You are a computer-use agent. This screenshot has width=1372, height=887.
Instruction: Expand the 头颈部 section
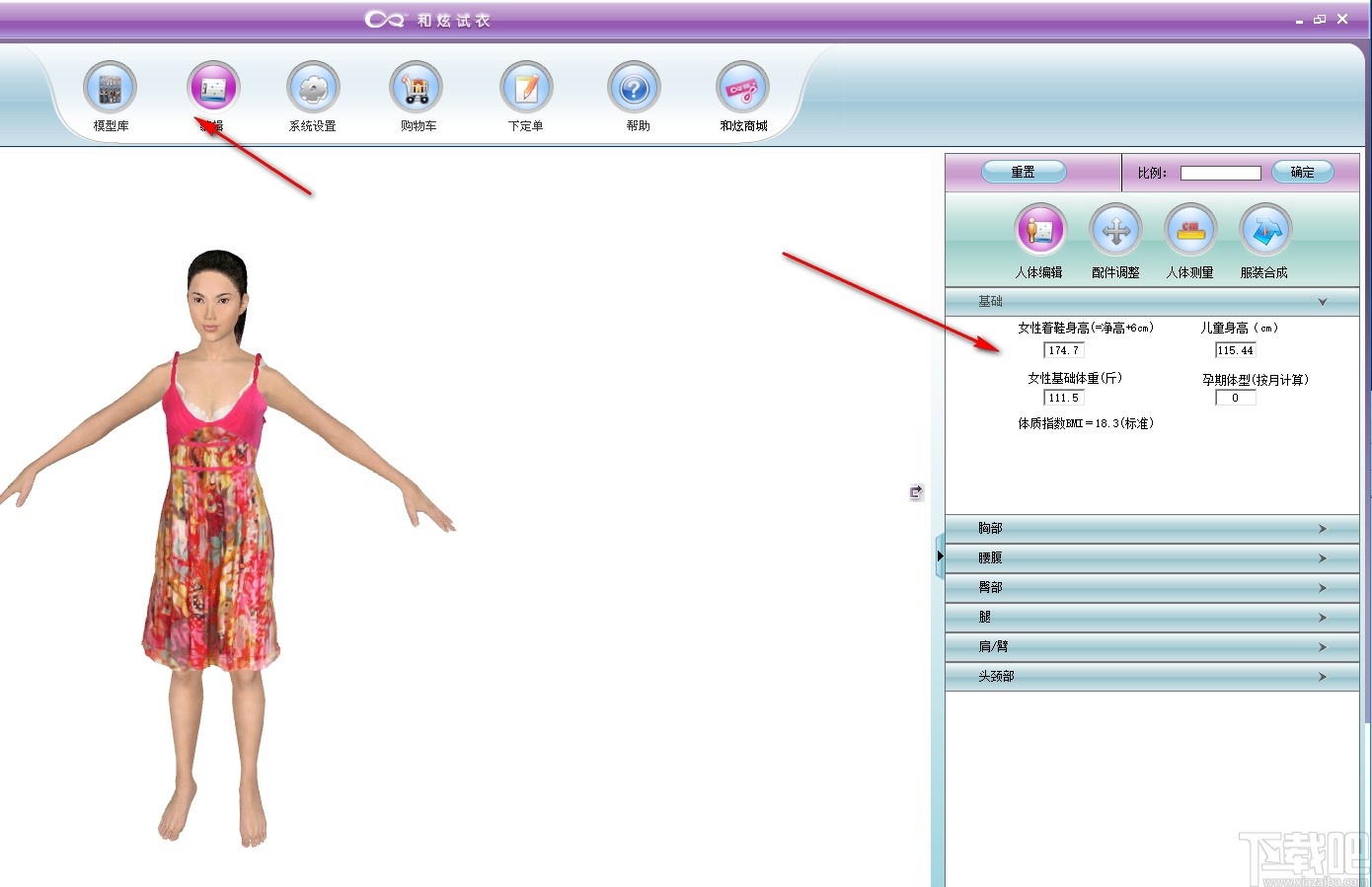click(1152, 677)
